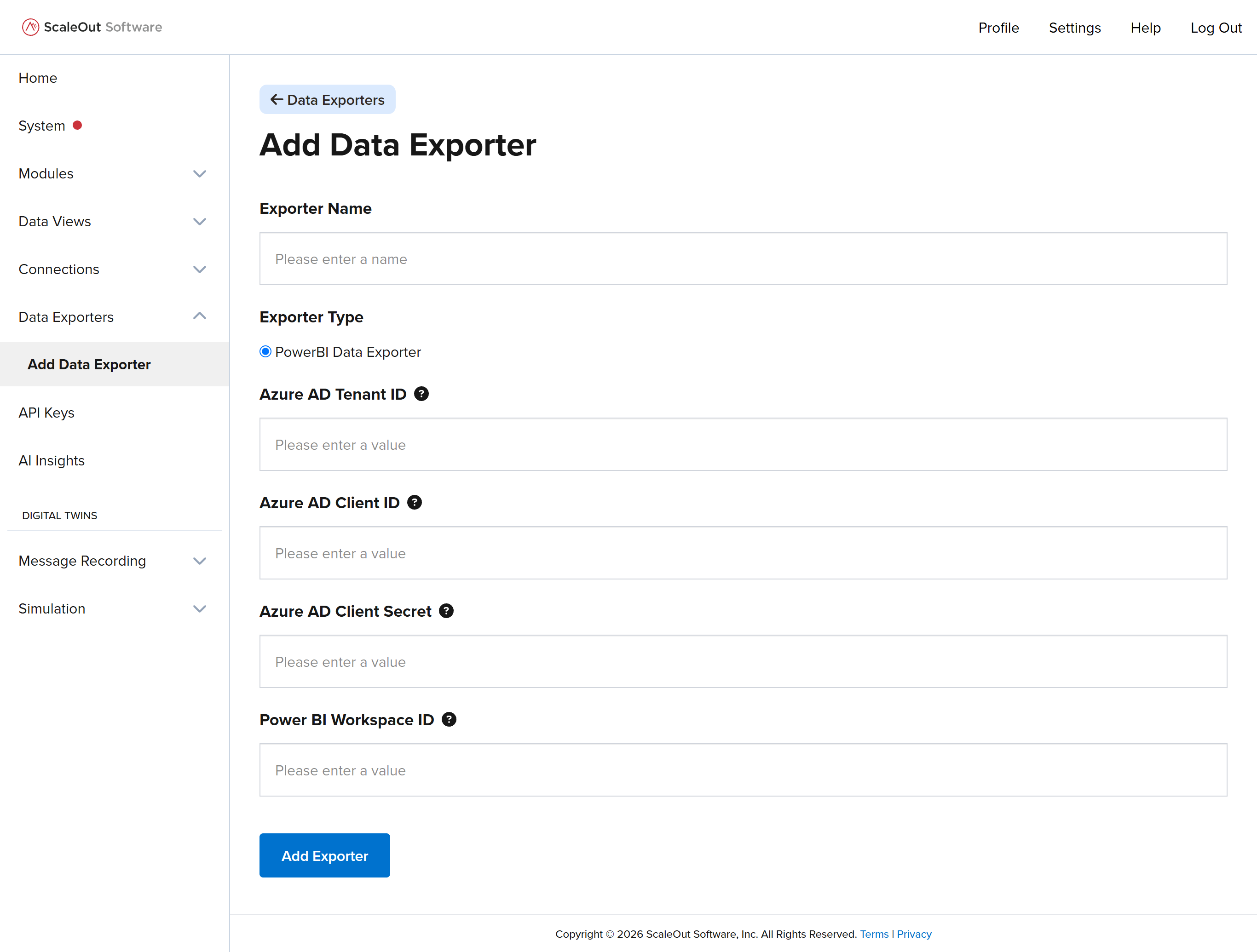Screen dimensions: 1257x952
Task: Select Add Data Exporter sidebar item
Action: click(114, 364)
